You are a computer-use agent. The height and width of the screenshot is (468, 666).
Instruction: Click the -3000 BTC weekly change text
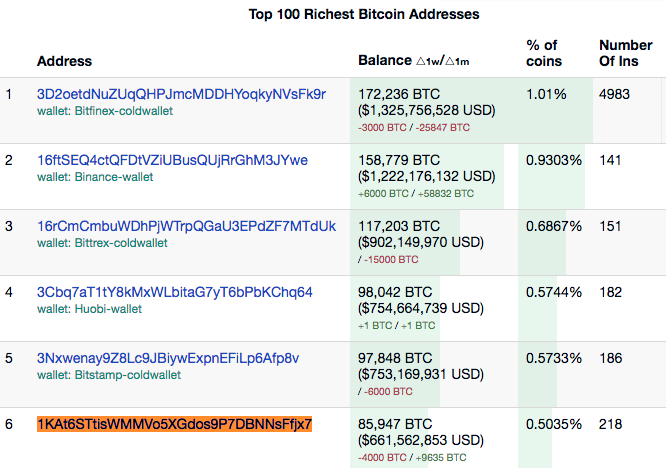coord(382,127)
